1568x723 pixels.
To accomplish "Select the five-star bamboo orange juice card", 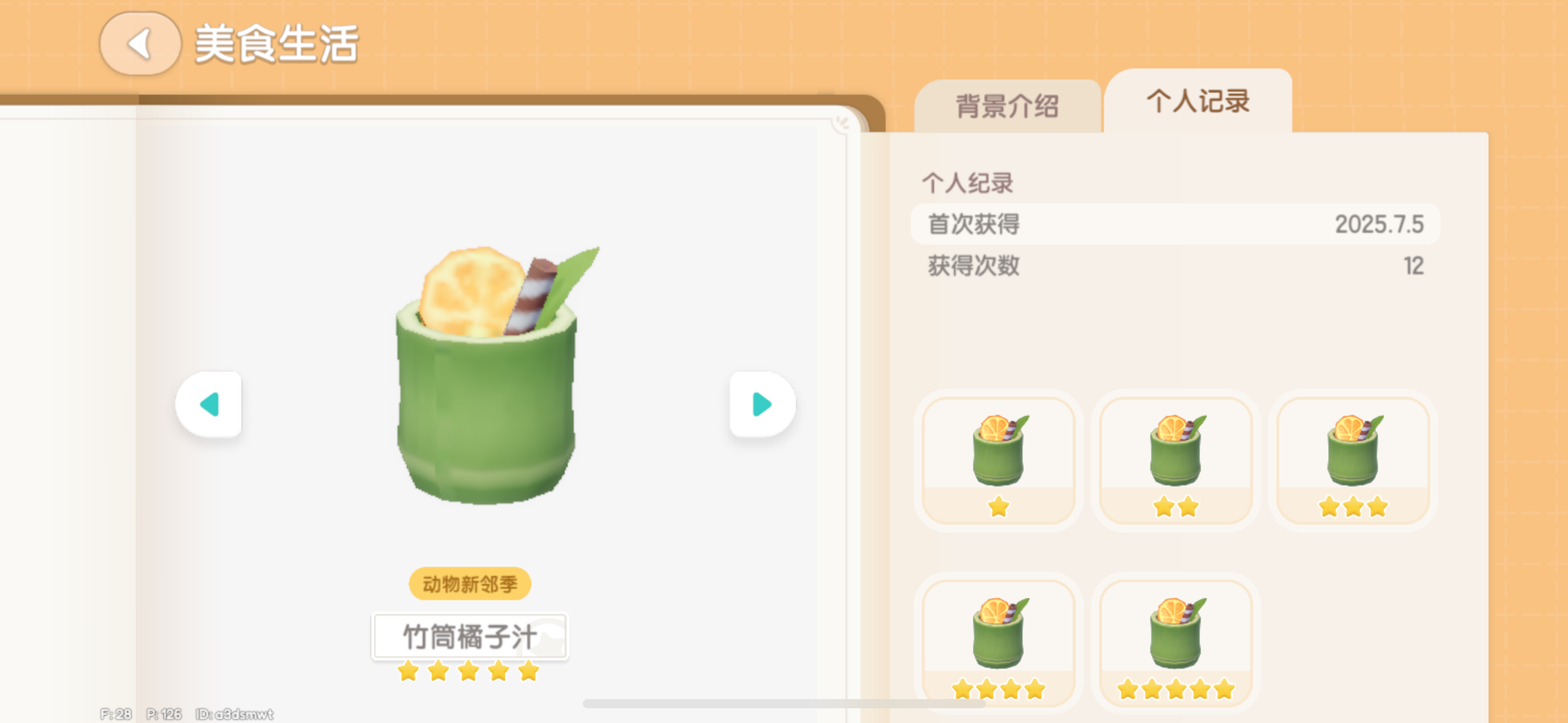I will point(1175,644).
